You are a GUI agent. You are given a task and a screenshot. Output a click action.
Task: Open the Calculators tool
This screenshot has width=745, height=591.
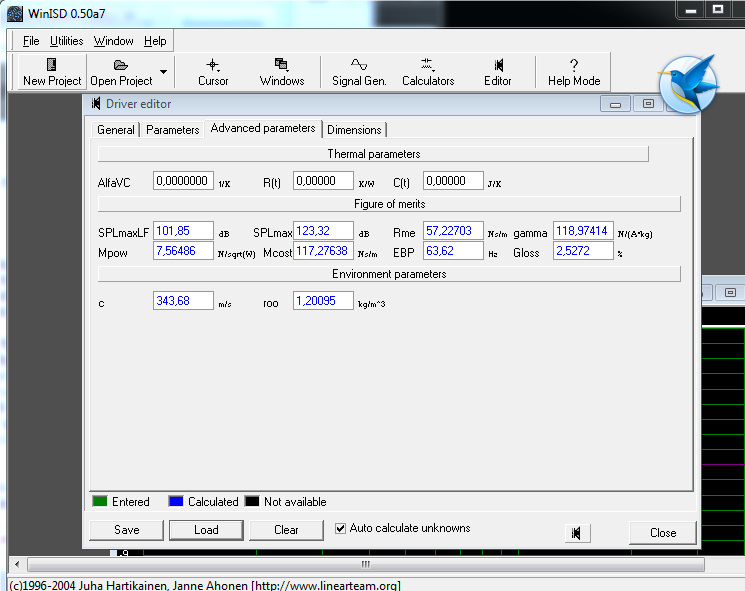click(428, 72)
